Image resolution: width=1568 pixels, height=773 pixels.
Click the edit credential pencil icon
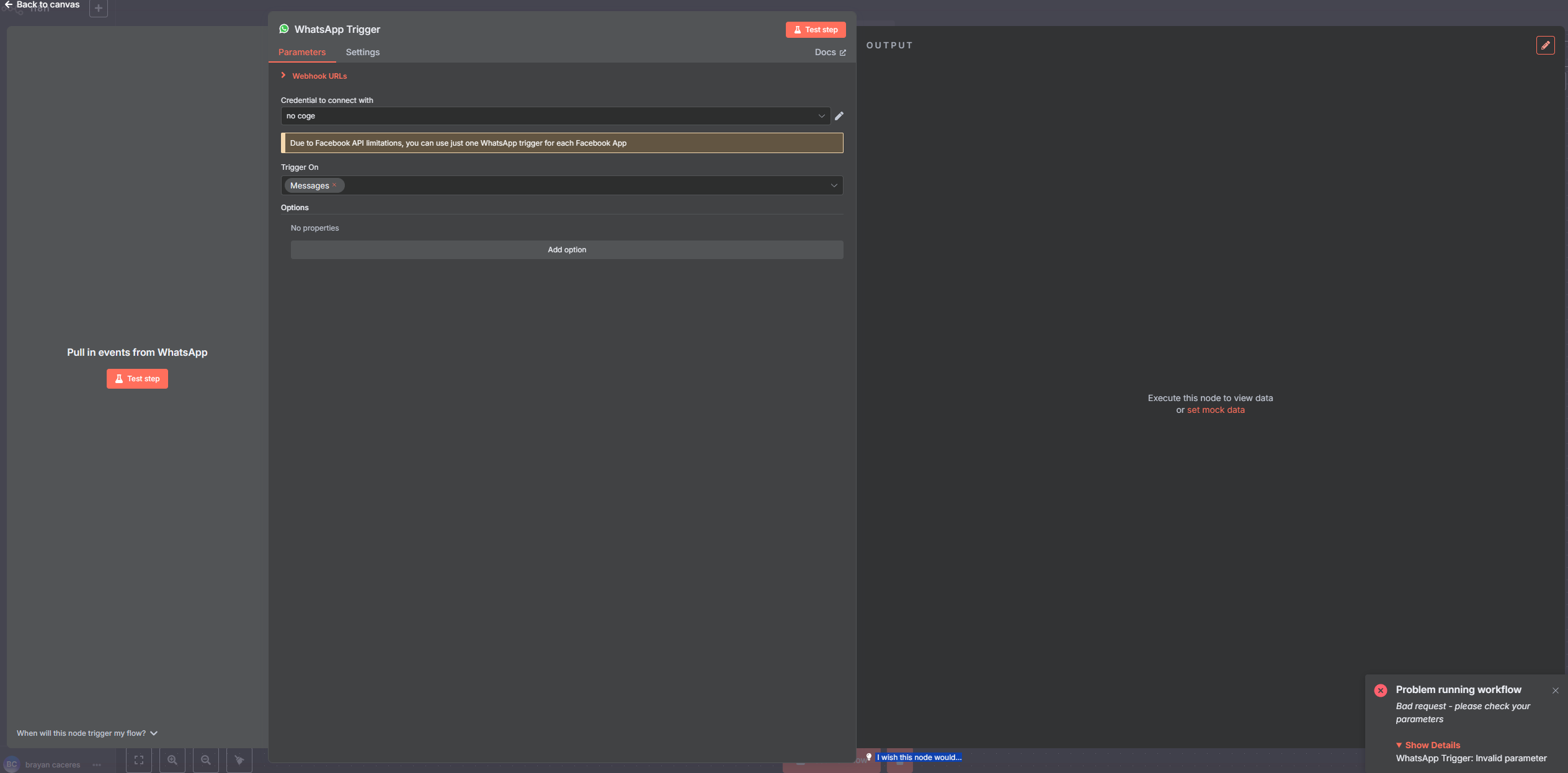pyautogui.click(x=839, y=116)
